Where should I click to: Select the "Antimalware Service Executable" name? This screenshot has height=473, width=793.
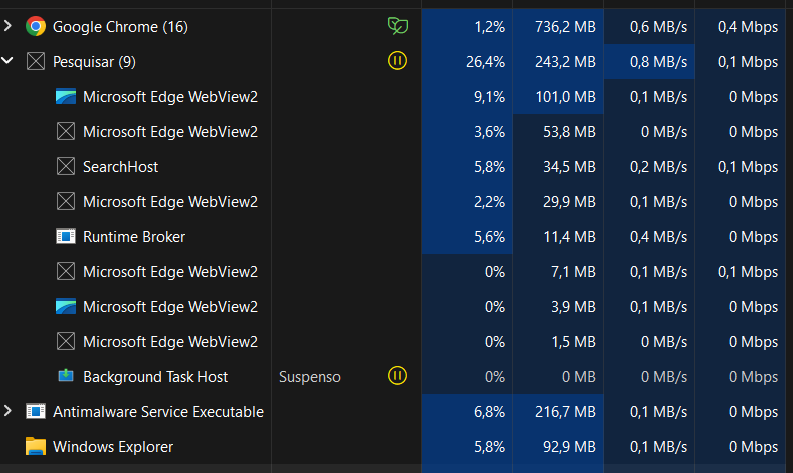(158, 412)
